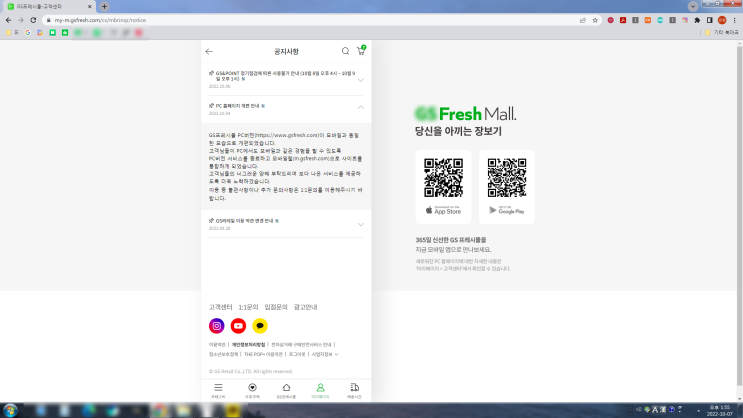Open the 입점문의 link
The image size is (743, 418).
[x=276, y=307]
